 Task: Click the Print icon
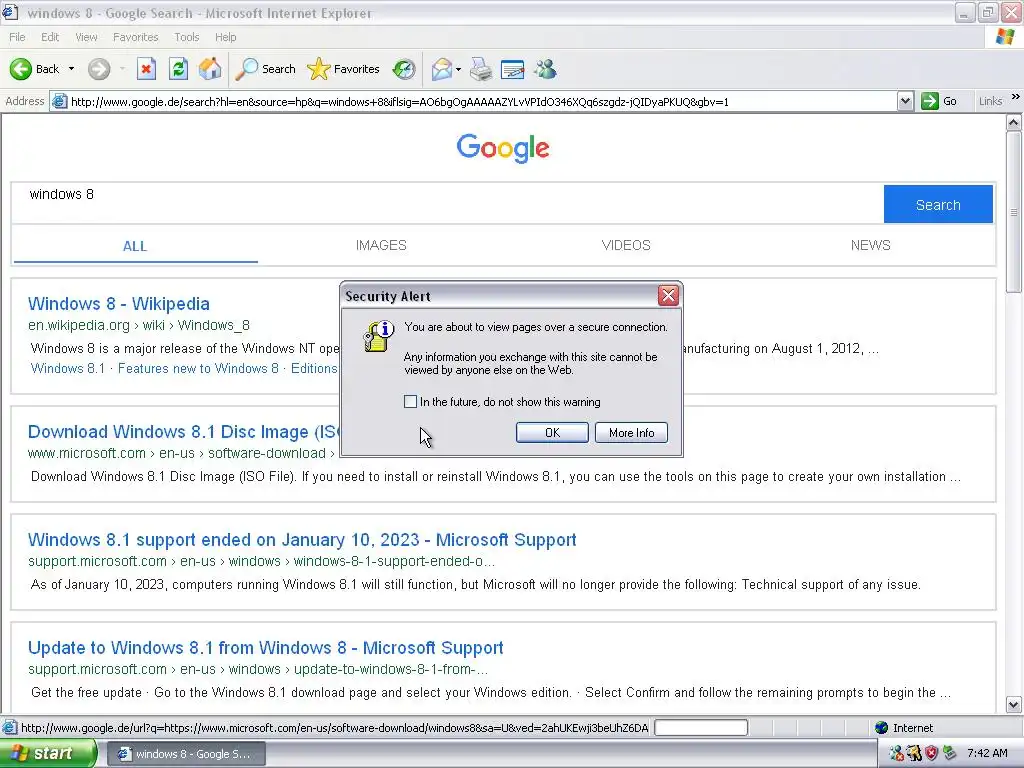481,69
